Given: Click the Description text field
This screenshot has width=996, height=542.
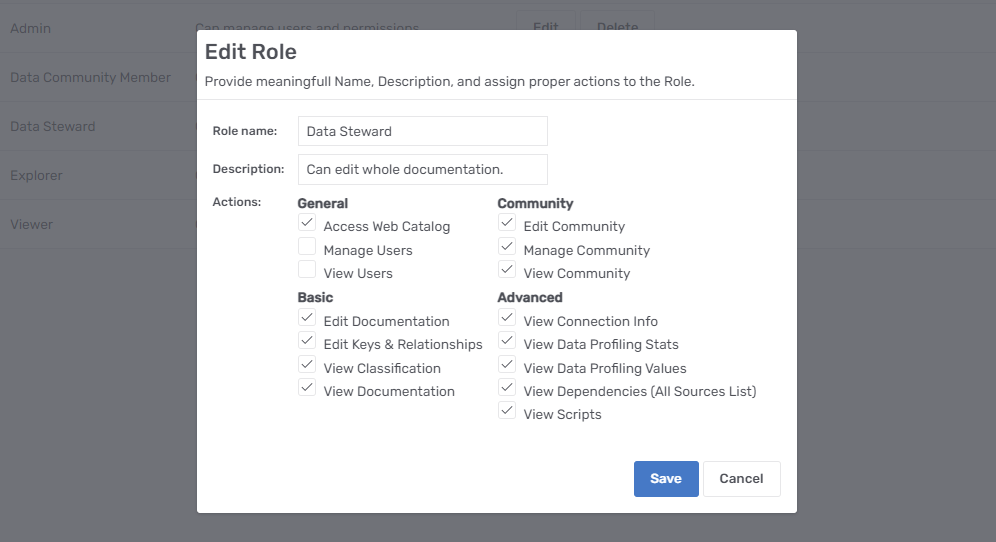Looking at the screenshot, I should coord(422,169).
